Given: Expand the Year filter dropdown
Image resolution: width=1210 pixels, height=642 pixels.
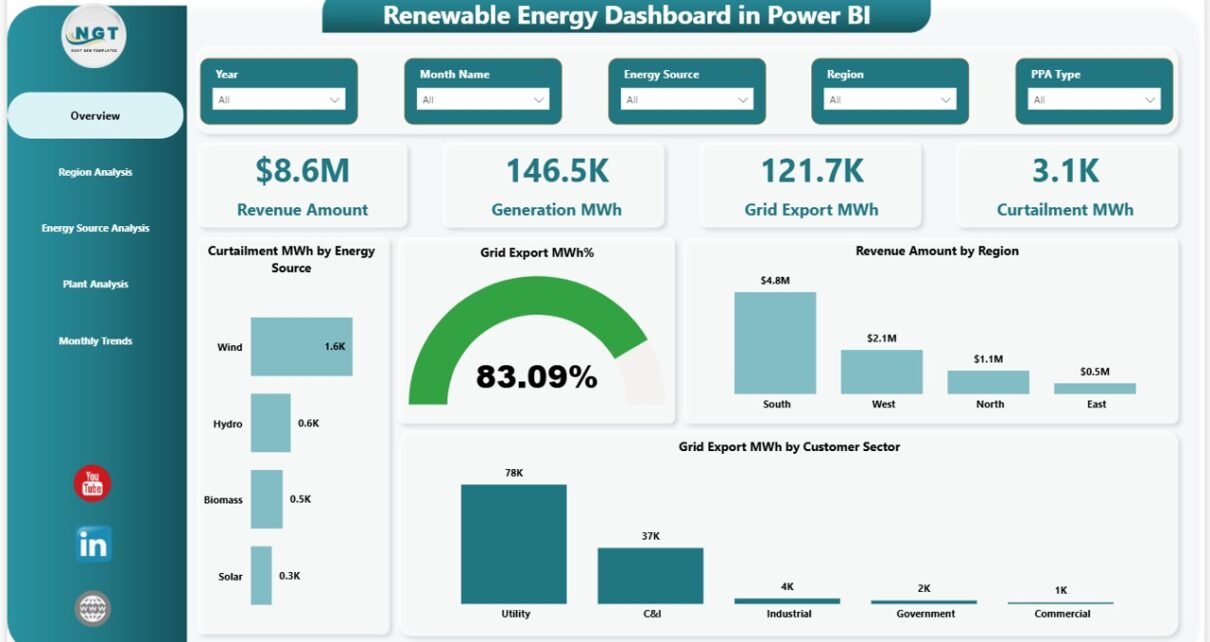Looking at the screenshot, I should [279, 99].
